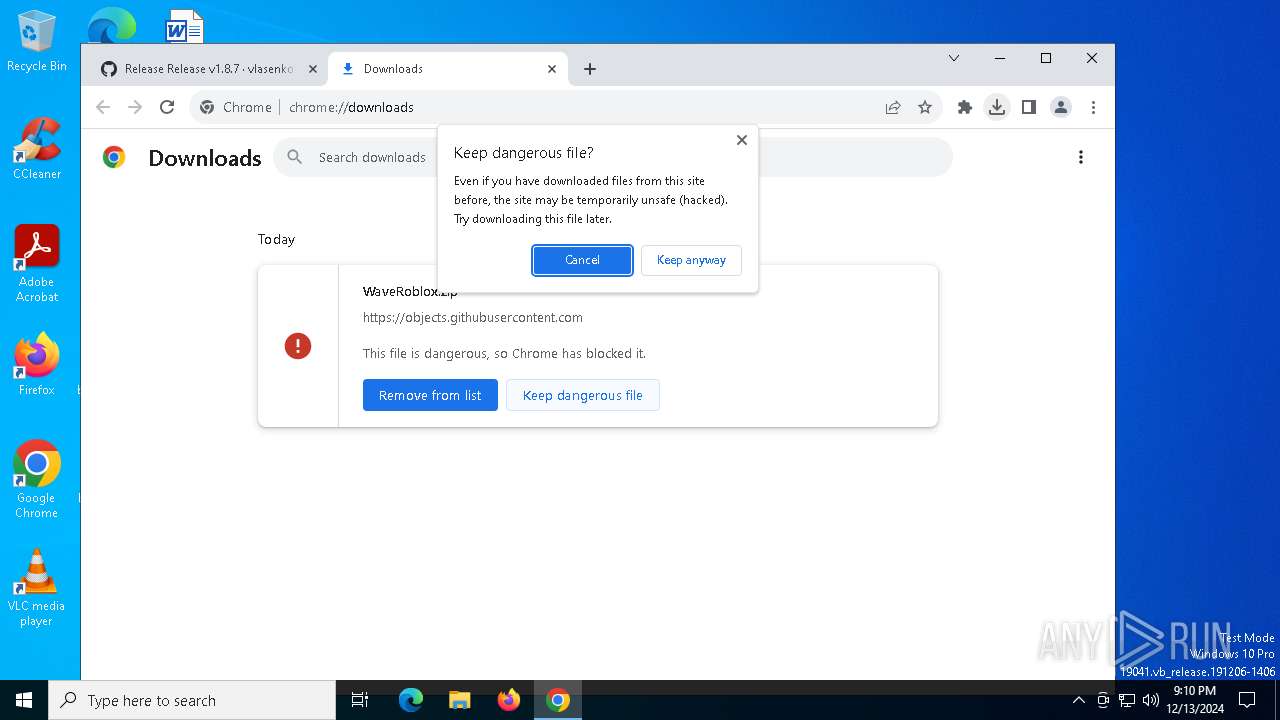Click the red dangerous file warning icon

[298, 346]
